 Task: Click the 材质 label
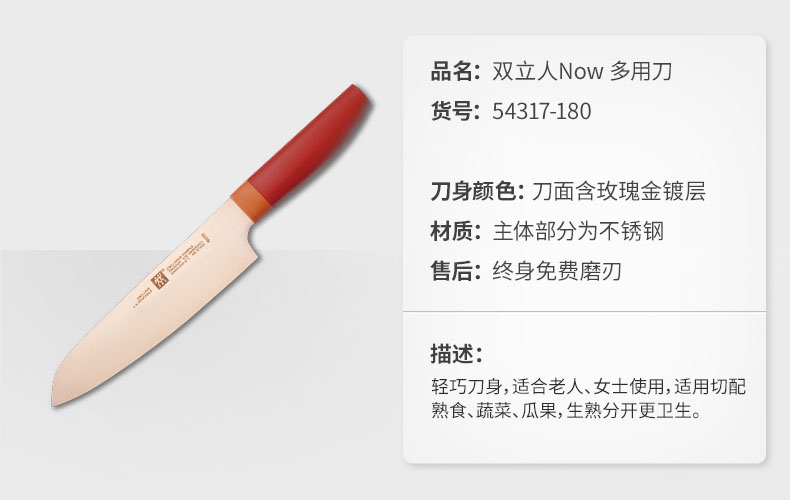click(456, 231)
